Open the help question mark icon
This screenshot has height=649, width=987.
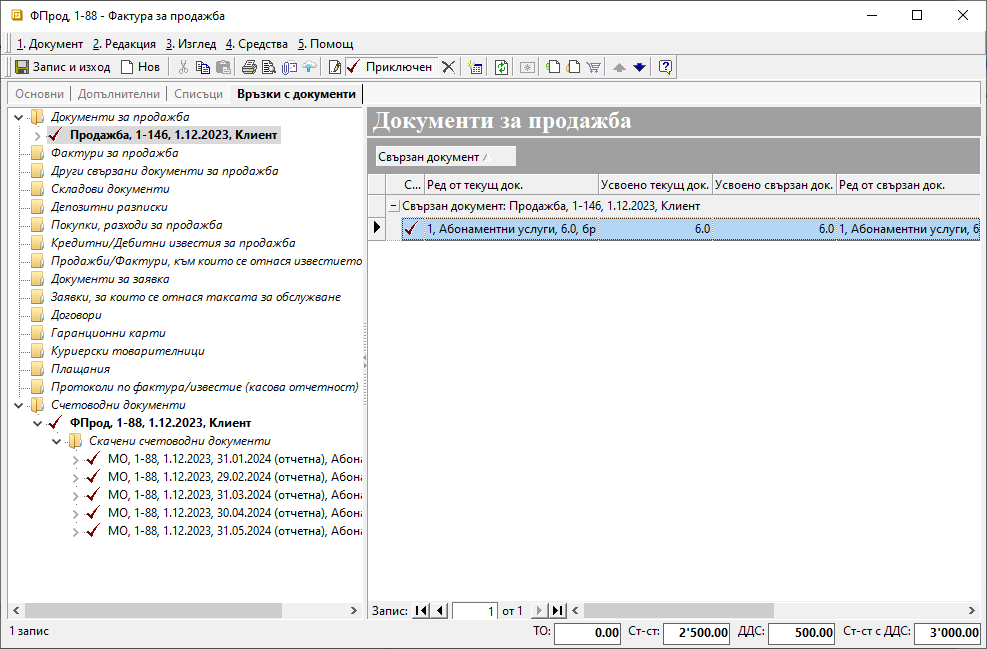(665, 67)
